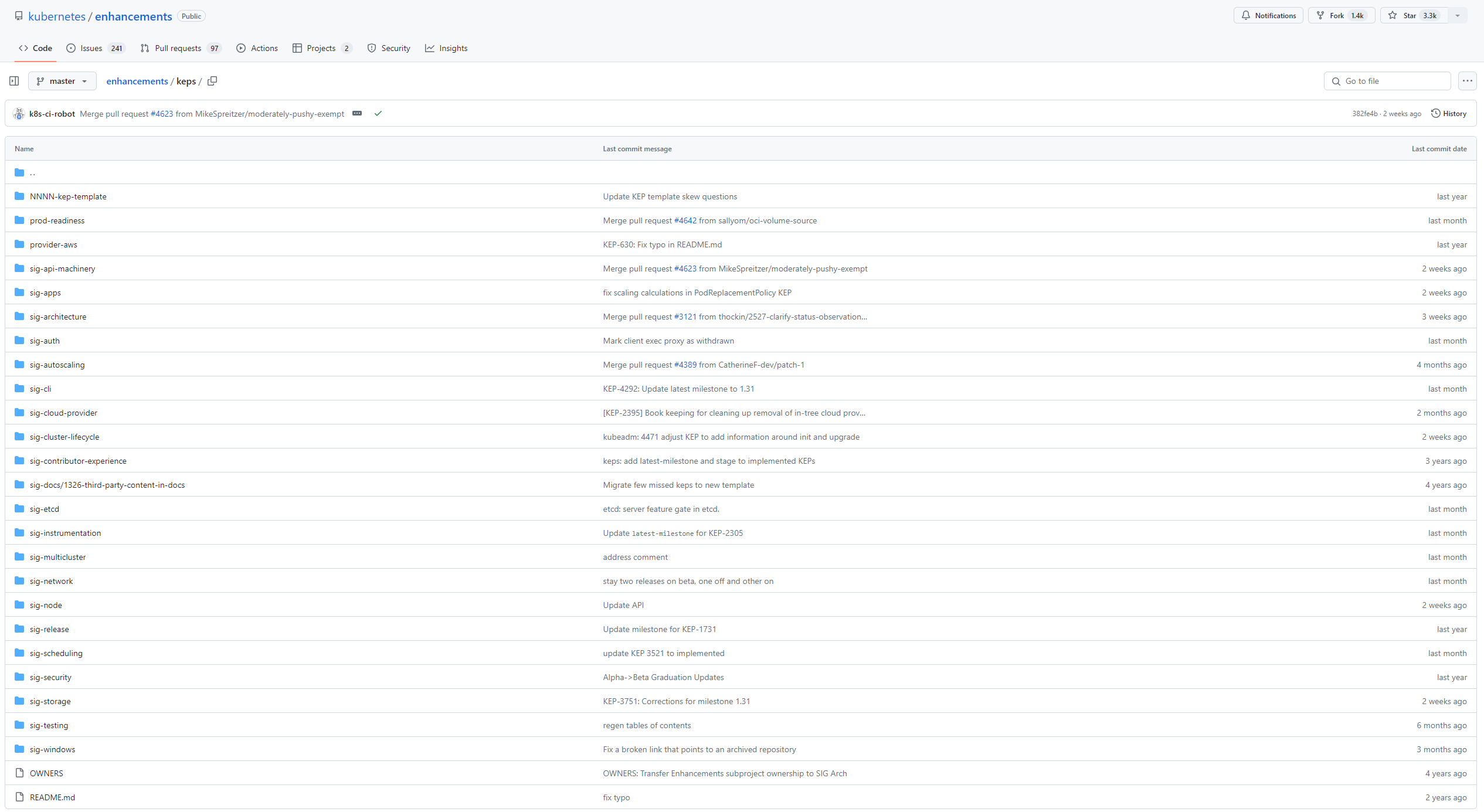Click folder icon for sig-windows

19,749
